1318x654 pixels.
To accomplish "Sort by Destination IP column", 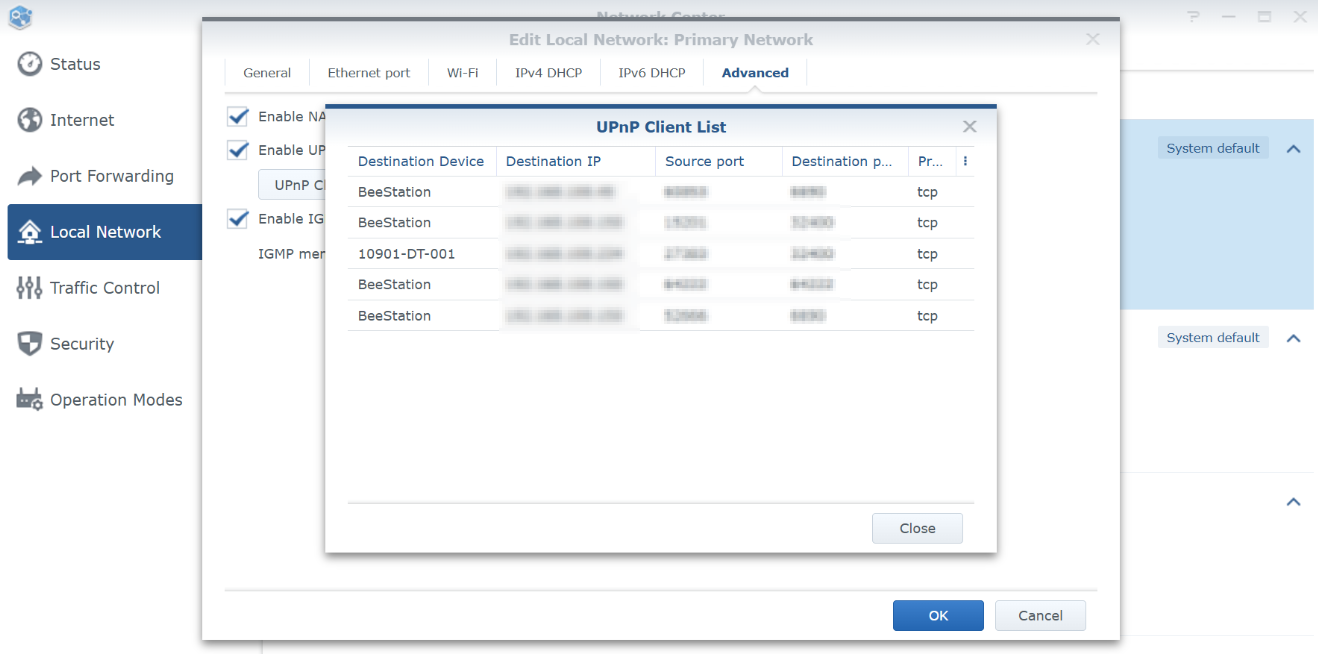I will 576,161.
